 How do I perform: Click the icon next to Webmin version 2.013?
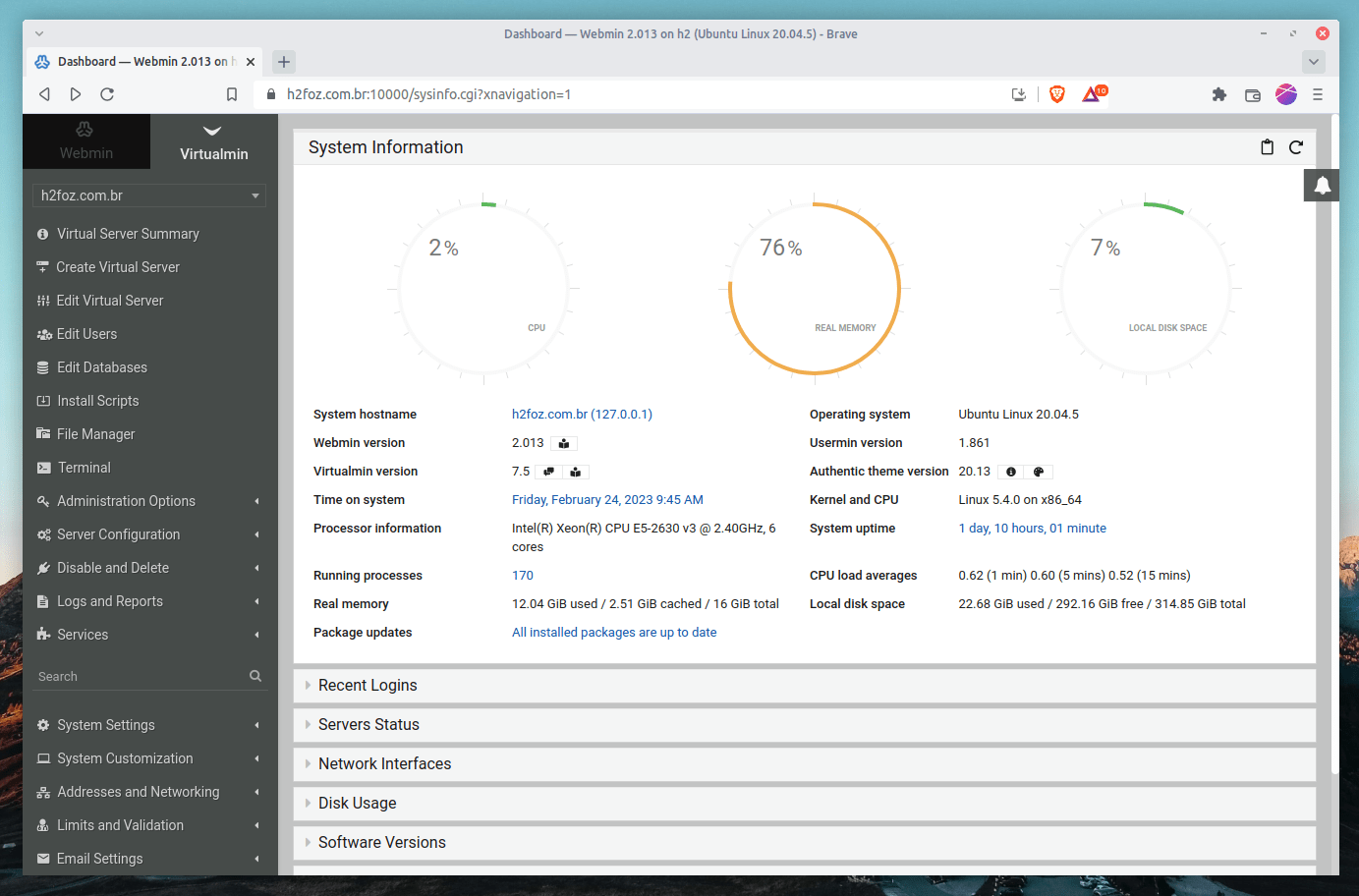[x=564, y=443]
